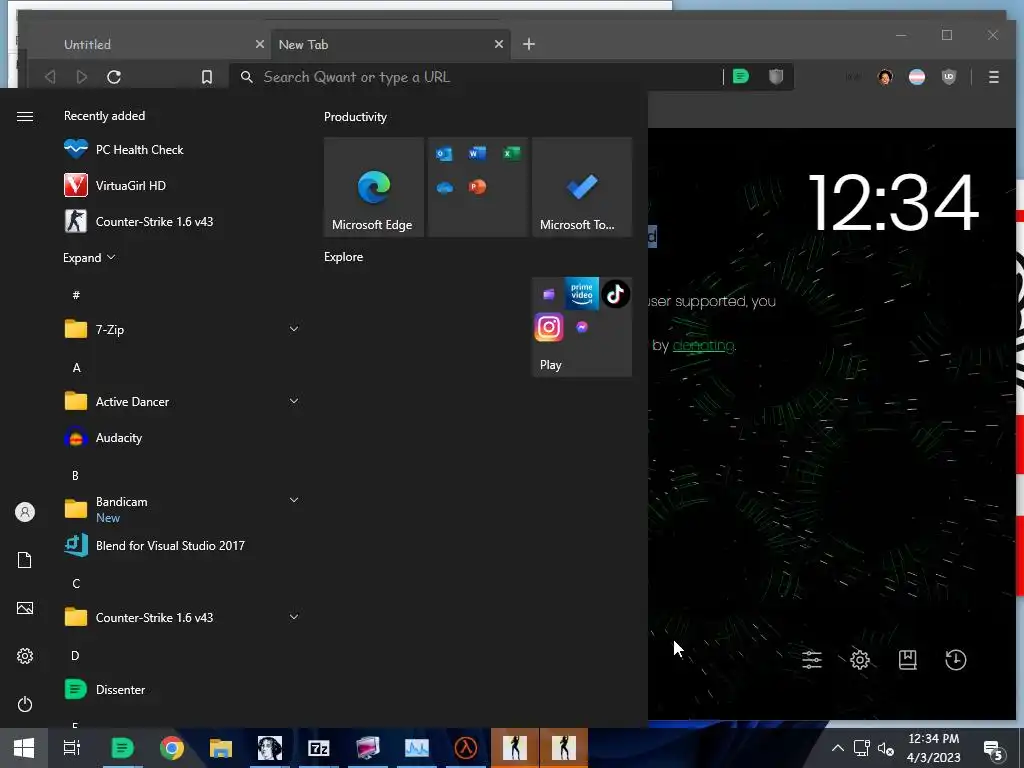Open the user account icon in Start
The width and height of the screenshot is (1024, 768).
[25, 512]
